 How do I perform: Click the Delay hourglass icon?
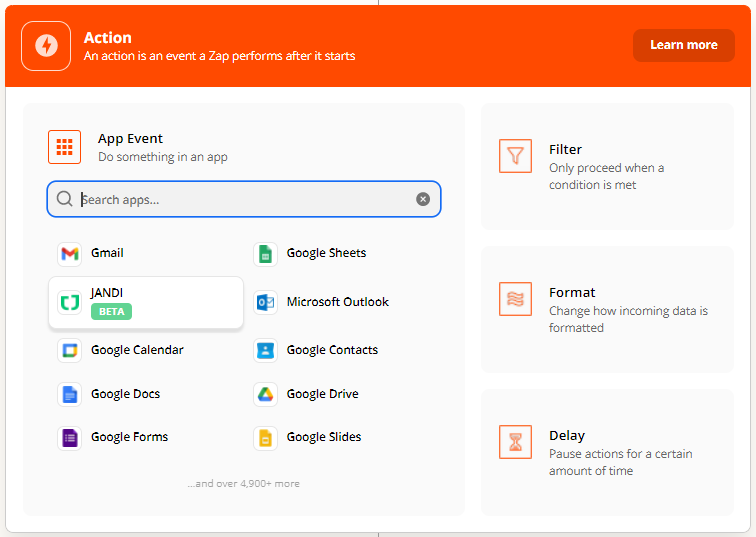coord(515,442)
